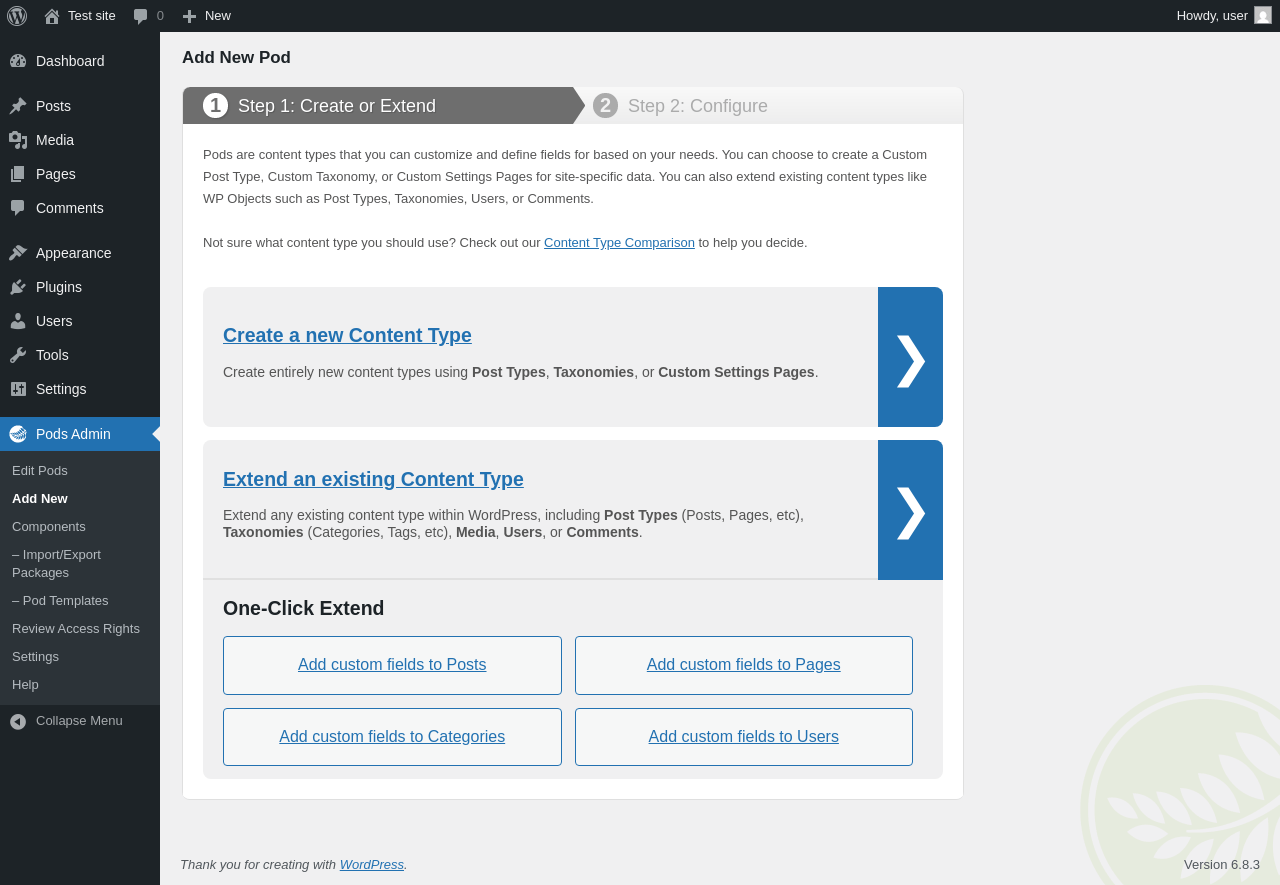
Task: Expand Create a new Content Type arrow
Action: pyautogui.click(x=910, y=357)
